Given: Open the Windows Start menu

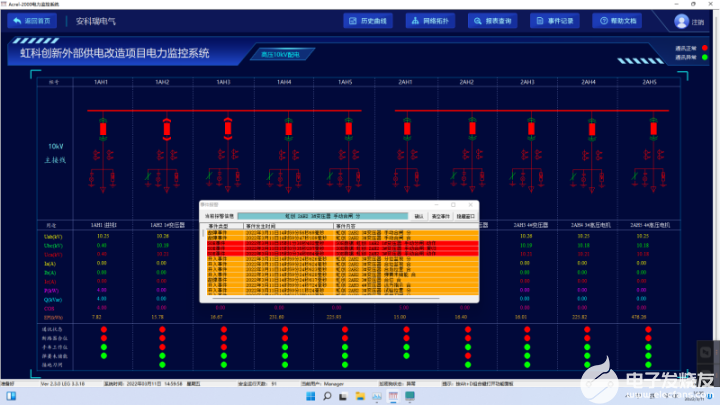Looking at the screenshot, I should point(310,396).
